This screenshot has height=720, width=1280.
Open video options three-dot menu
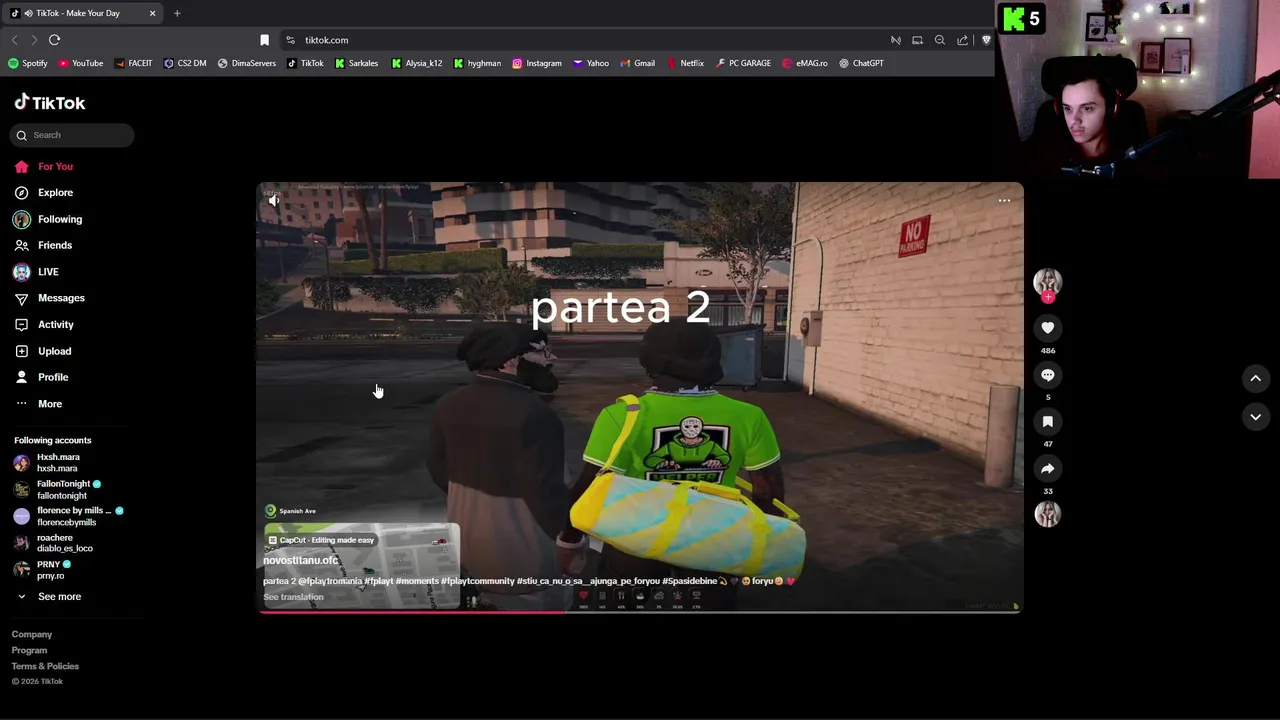click(x=1004, y=200)
